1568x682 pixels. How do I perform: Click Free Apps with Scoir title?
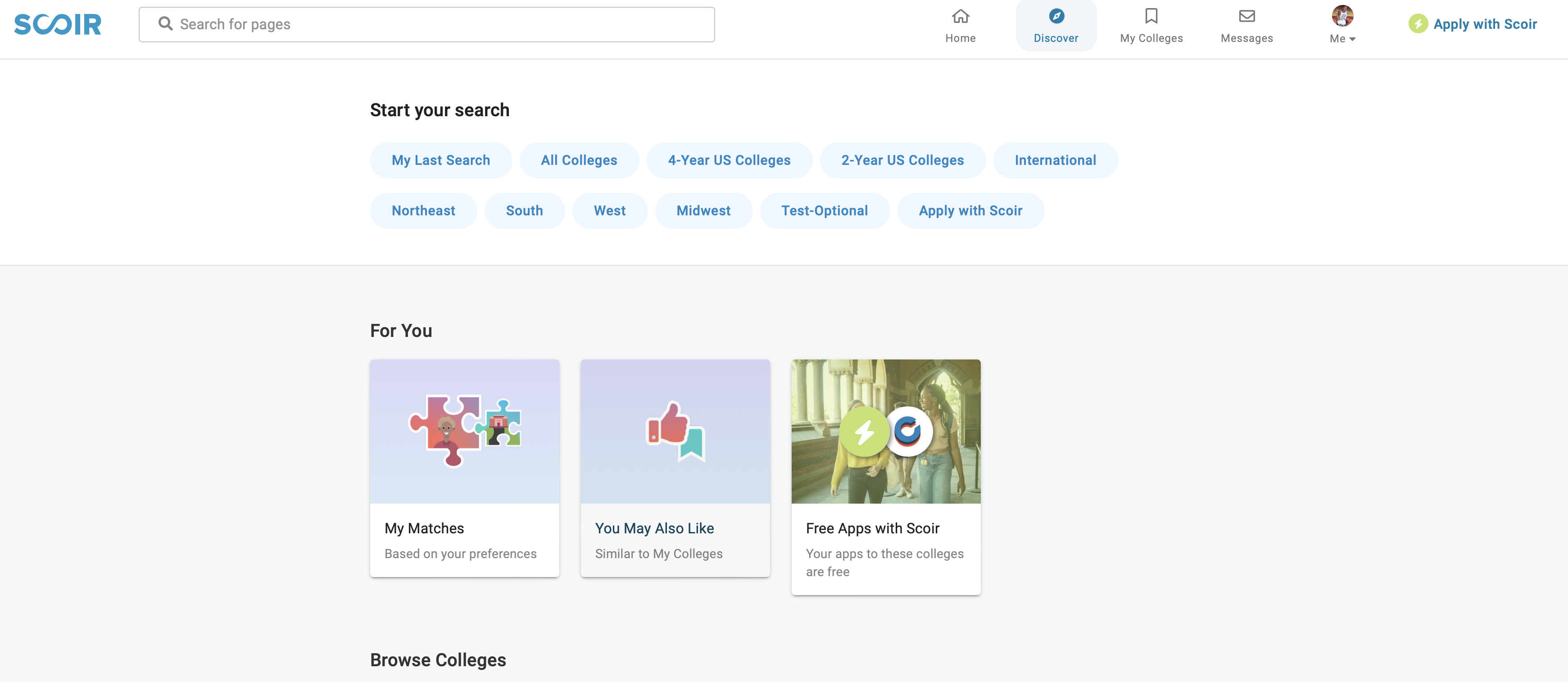click(872, 528)
